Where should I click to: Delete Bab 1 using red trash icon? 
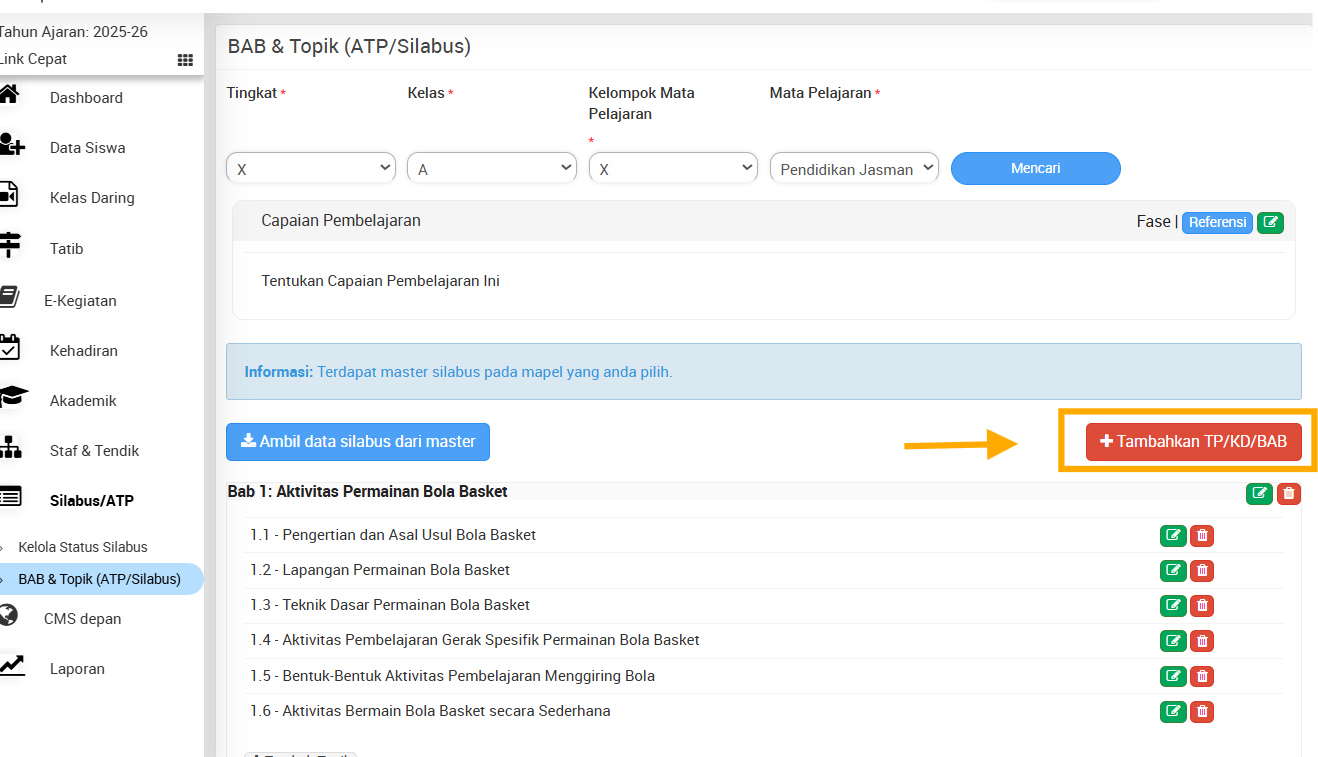pos(1289,493)
